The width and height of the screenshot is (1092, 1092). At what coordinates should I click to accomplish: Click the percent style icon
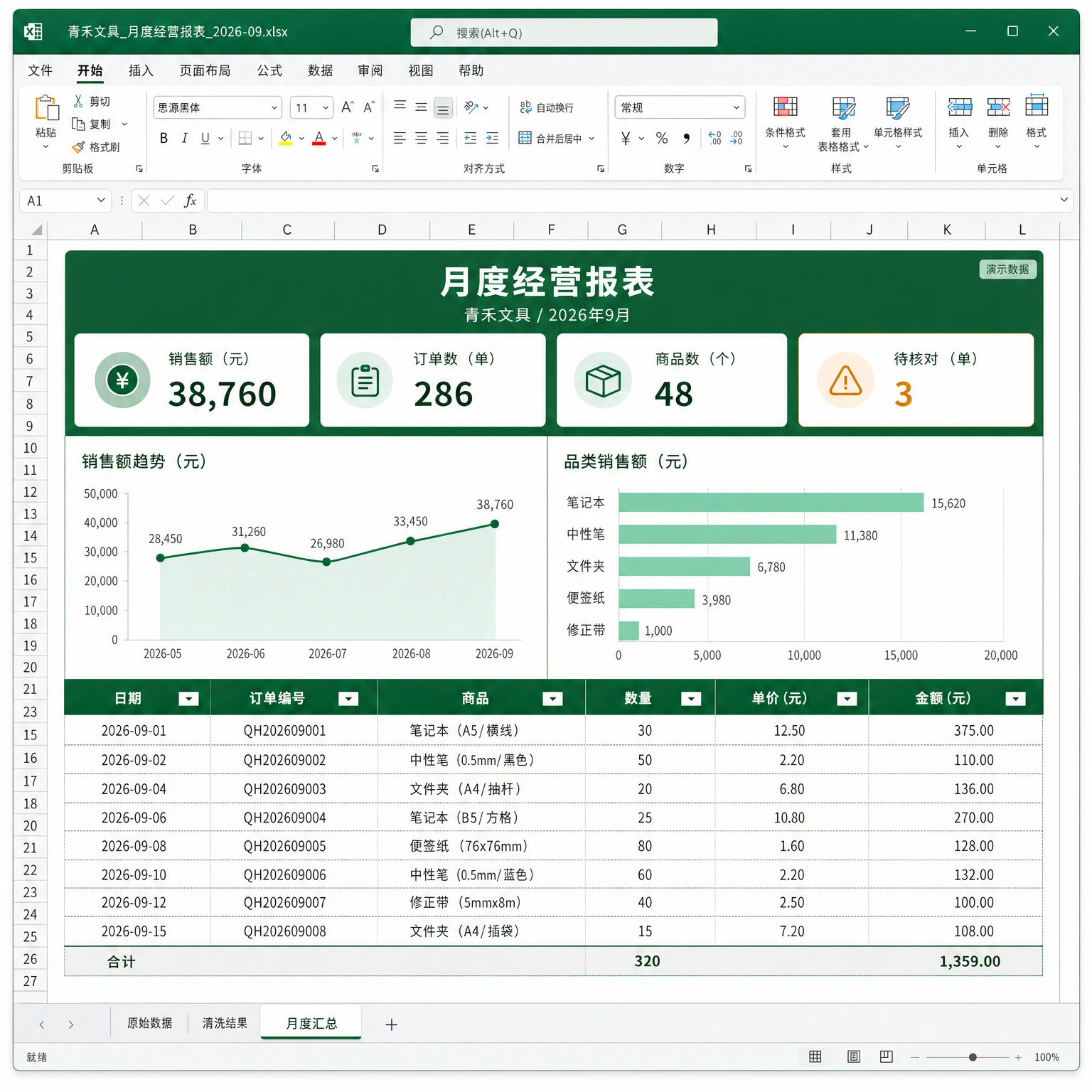(x=662, y=138)
